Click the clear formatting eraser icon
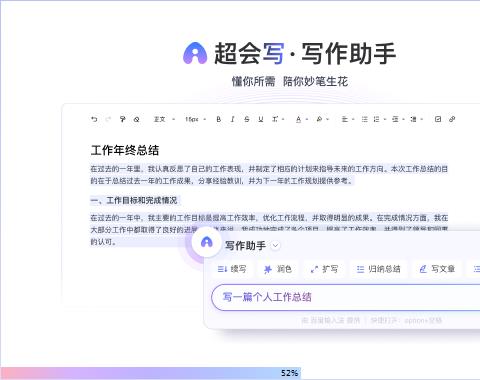Screen dimensions: 480x380 (136, 119)
